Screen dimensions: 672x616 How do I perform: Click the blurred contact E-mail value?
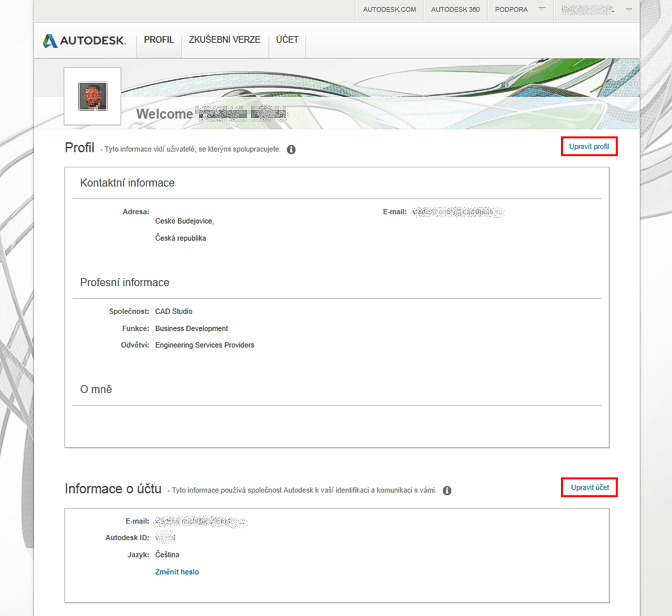pos(458,212)
